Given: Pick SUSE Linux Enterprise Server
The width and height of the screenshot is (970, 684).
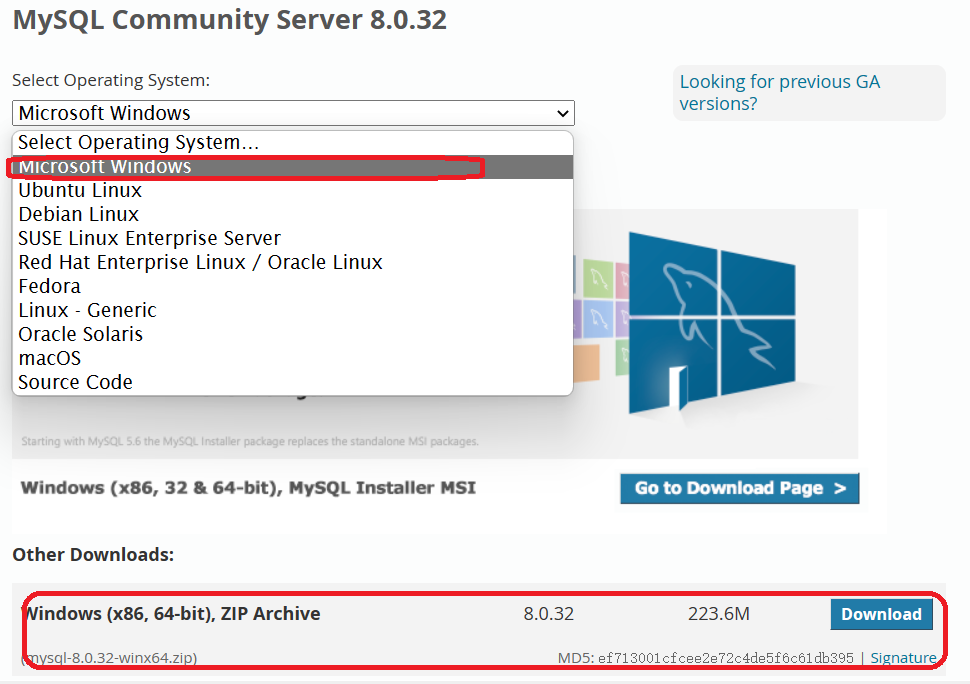Looking at the screenshot, I should [293, 239].
